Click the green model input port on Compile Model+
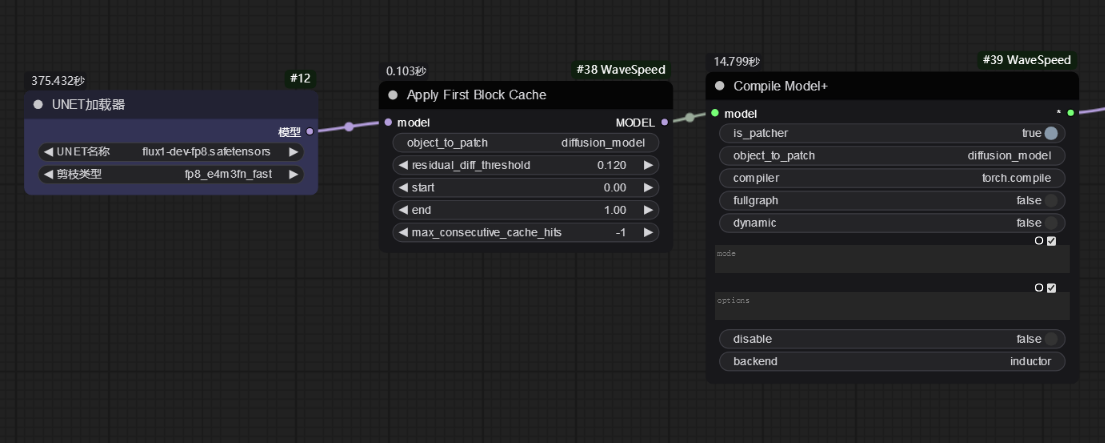This screenshot has height=443, width=1105. point(715,113)
